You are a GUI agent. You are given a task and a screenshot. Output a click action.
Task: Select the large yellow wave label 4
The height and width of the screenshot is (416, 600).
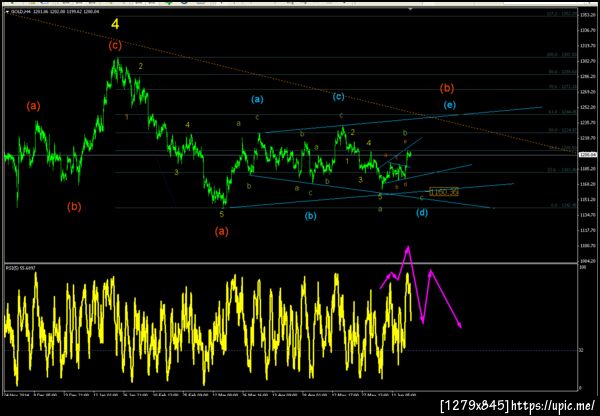click(115, 24)
